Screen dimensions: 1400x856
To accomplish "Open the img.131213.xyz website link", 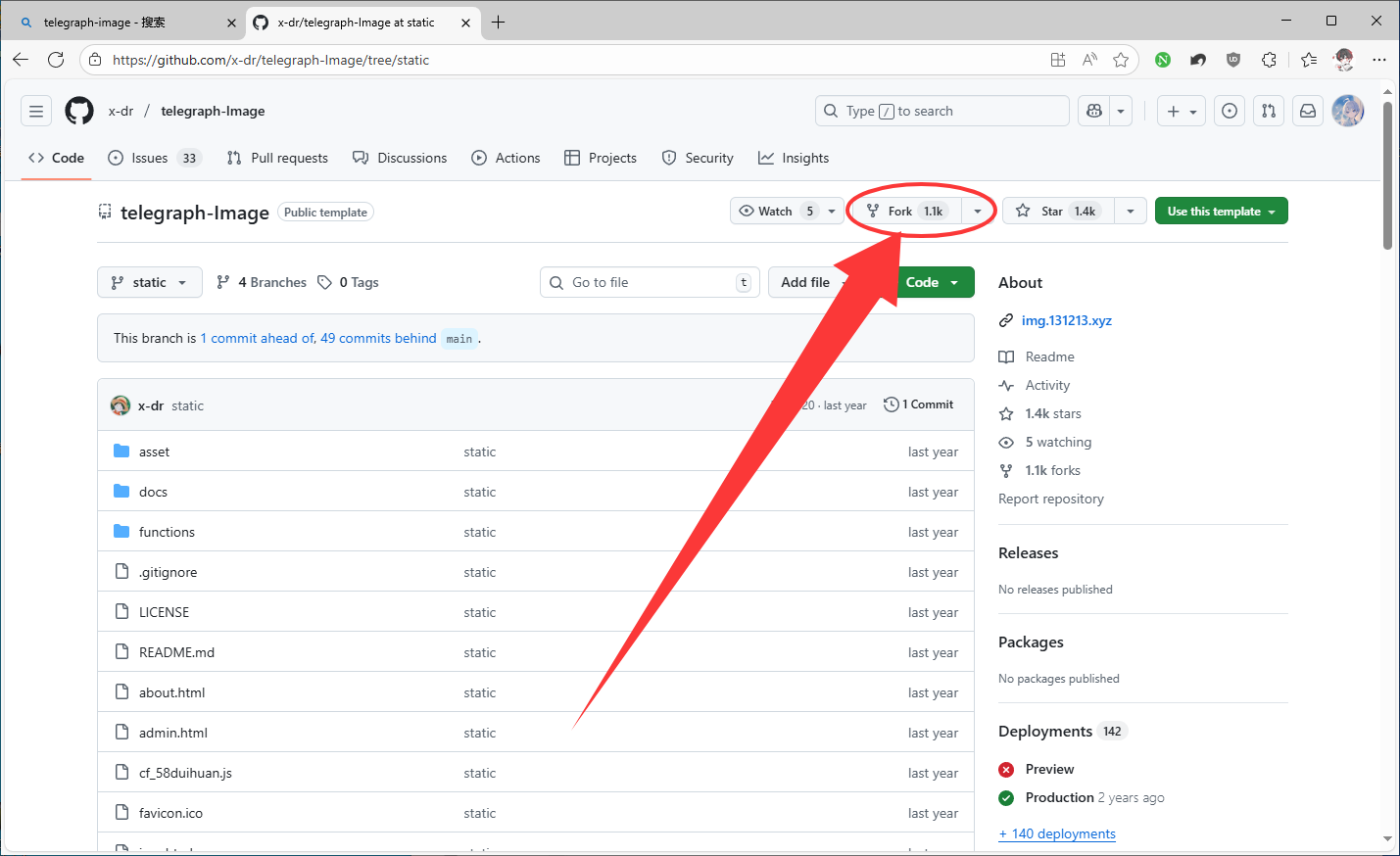I will pos(1066,320).
